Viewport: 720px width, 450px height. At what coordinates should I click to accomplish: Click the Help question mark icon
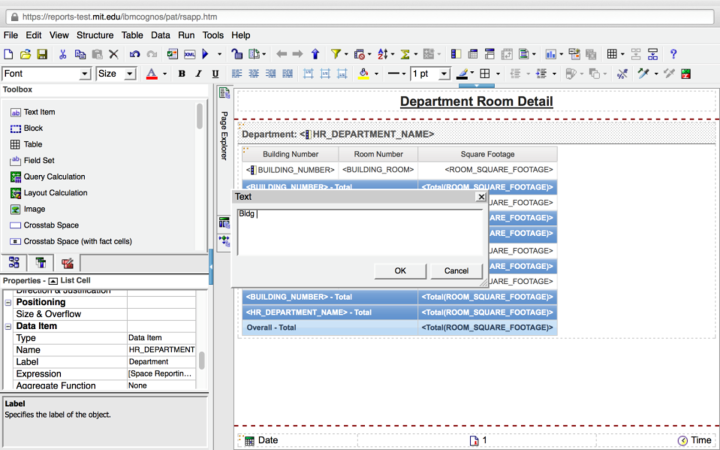tap(674, 54)
